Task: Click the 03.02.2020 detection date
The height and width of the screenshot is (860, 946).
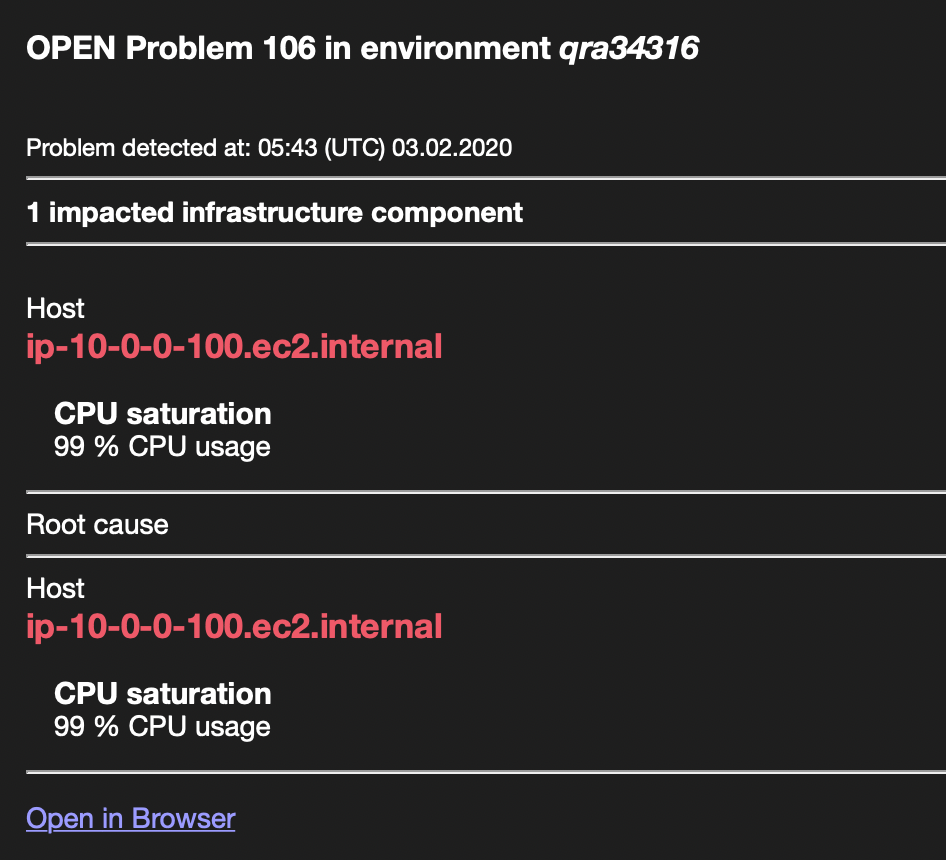Action: [x=452, y=148]
